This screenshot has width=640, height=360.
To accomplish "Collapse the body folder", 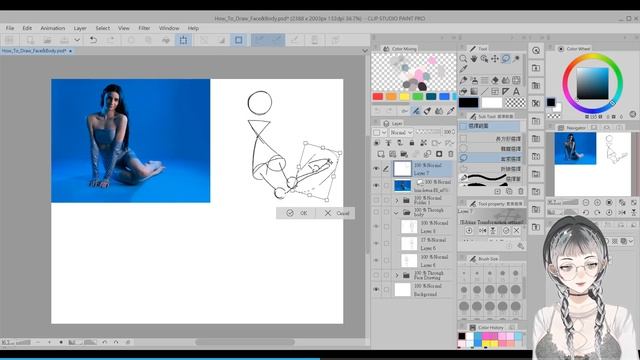I will [396, 213].
